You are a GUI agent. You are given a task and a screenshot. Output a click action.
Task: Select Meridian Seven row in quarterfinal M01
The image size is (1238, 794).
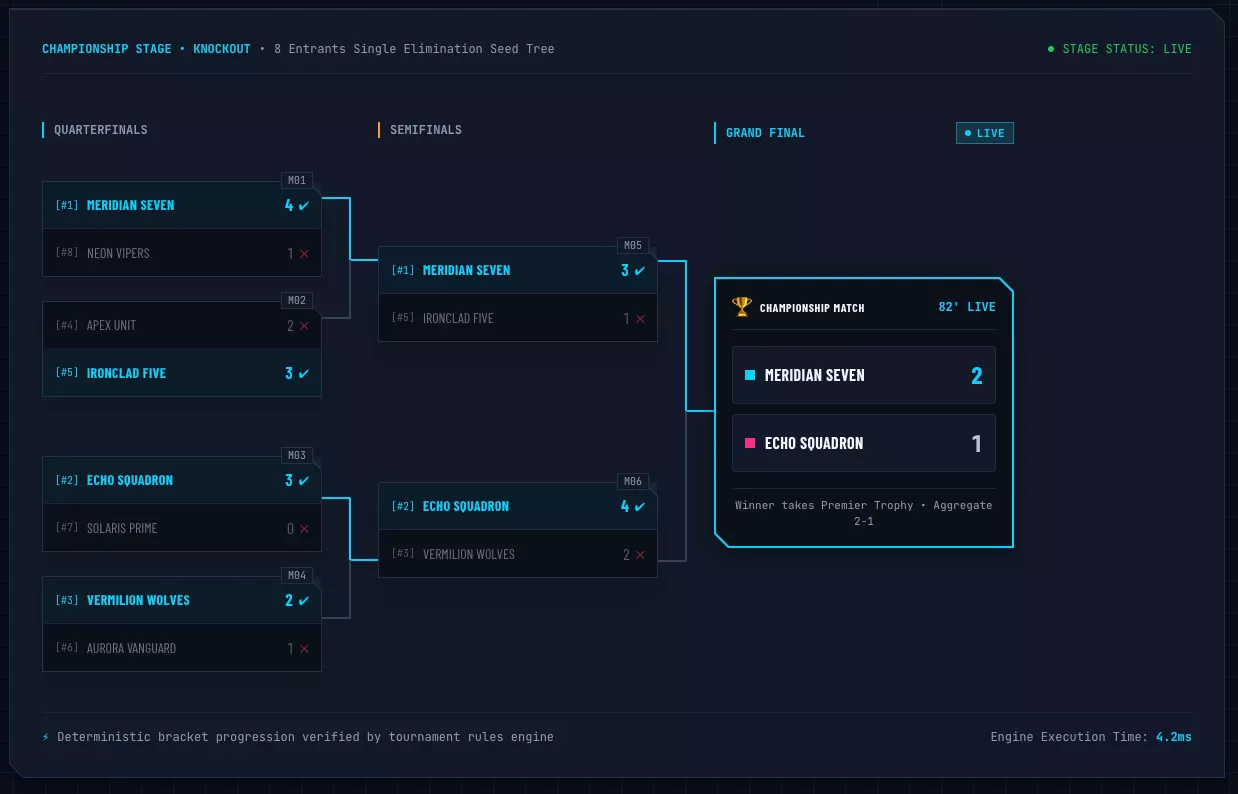coord(182,205)
